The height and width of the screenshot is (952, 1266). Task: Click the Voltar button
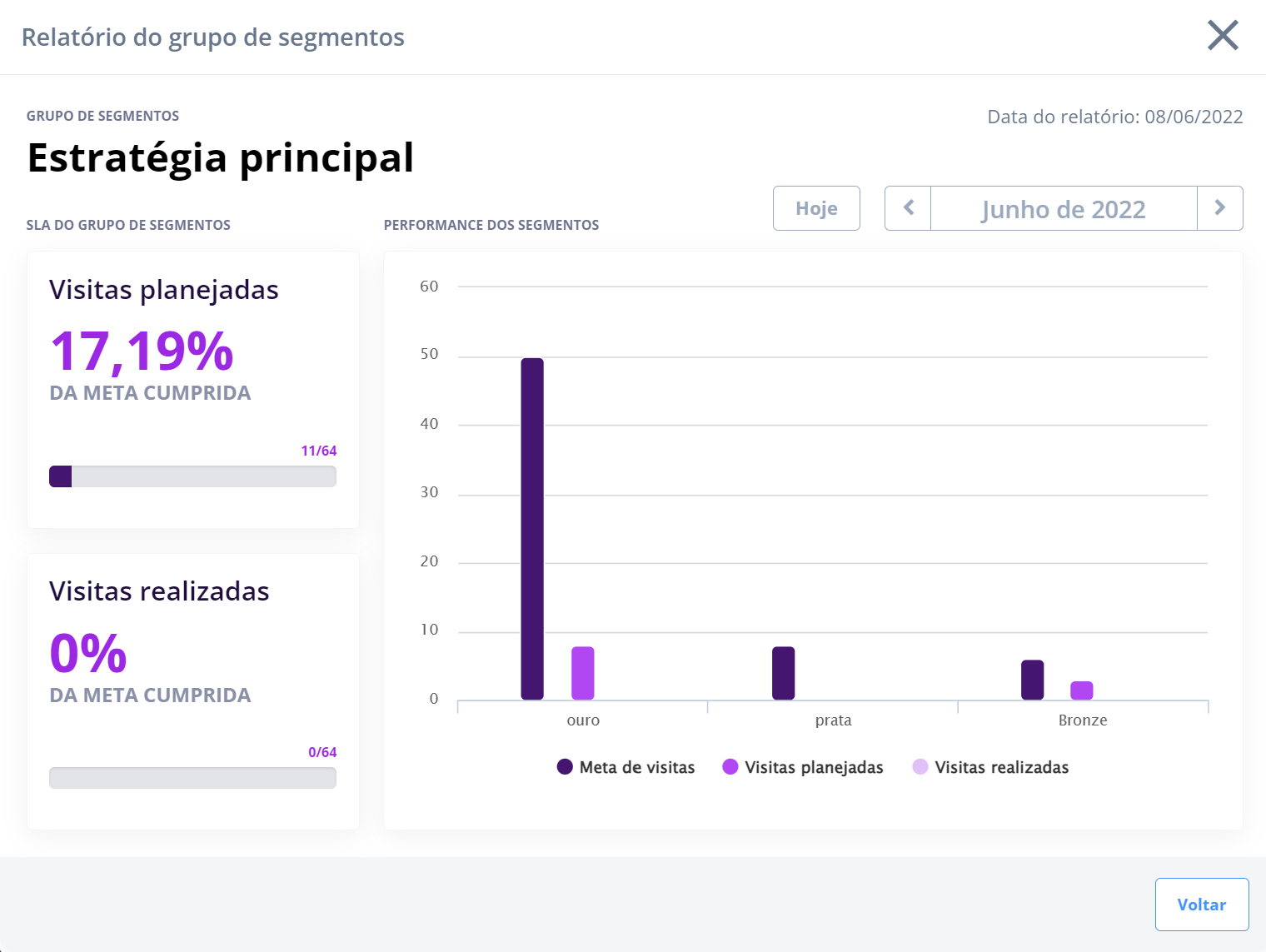click(1201, 905)
